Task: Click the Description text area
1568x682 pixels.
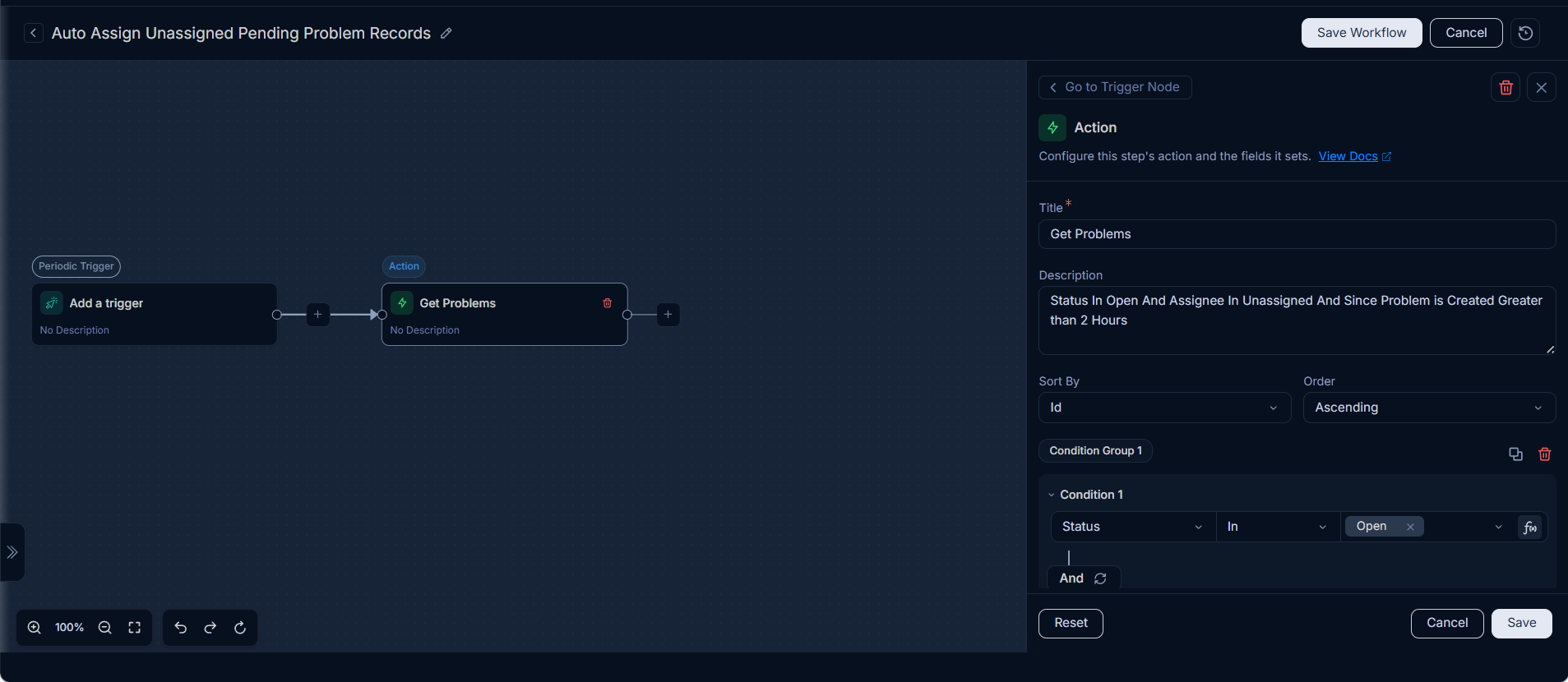Action: [1297, 320]
